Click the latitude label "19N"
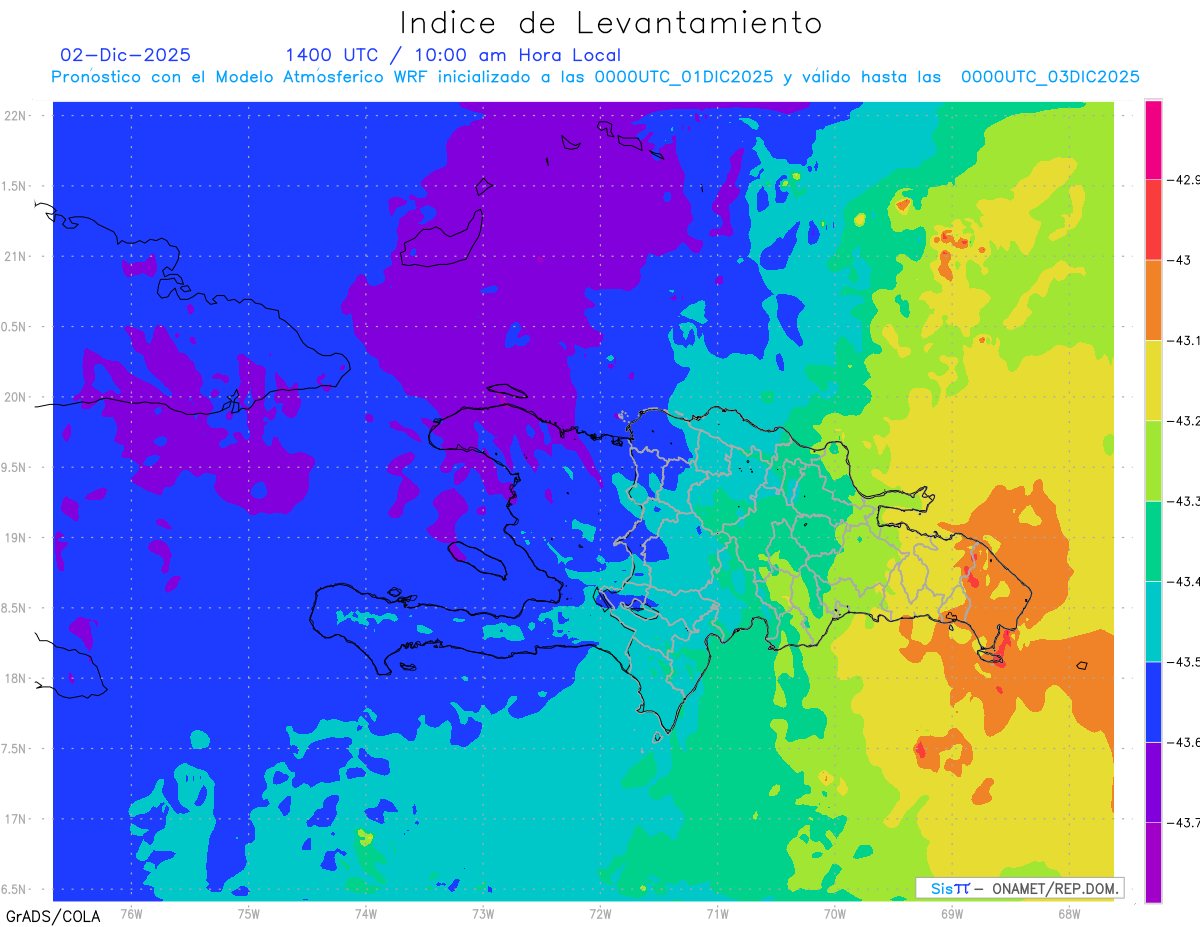This screenshot has width=1200, height=927. click(17, 538)
